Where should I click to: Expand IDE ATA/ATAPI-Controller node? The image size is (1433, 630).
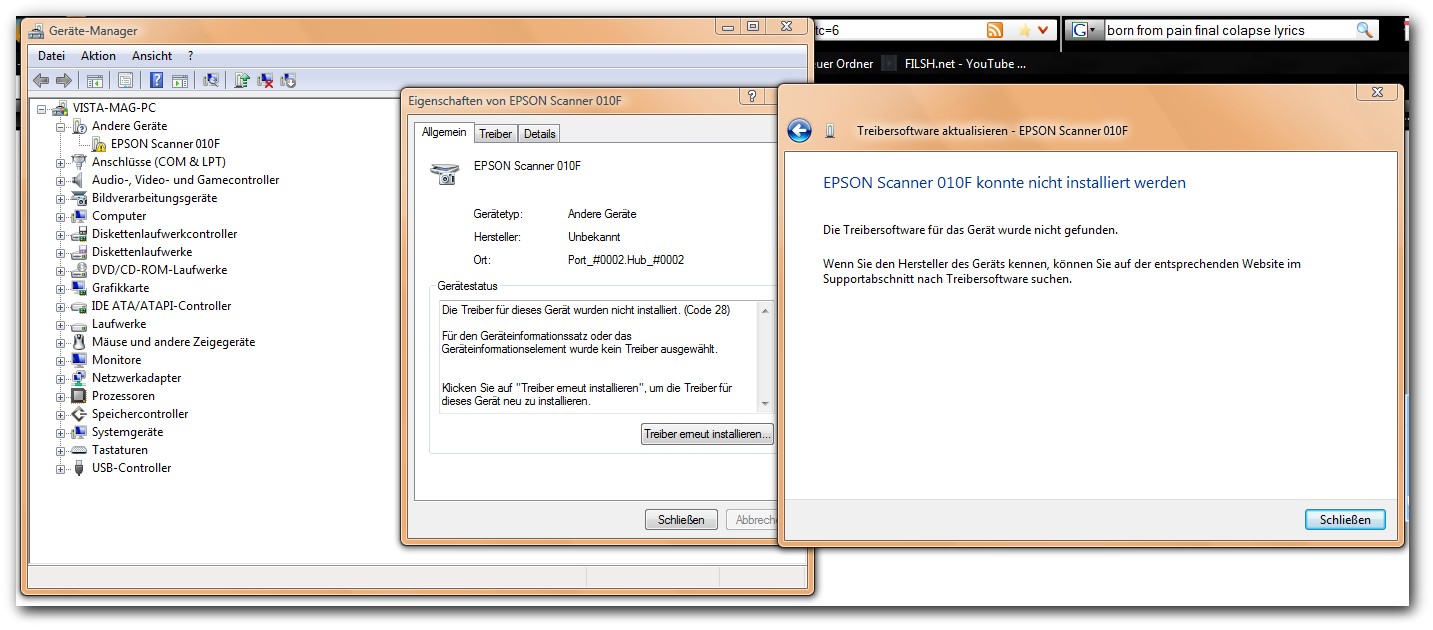point(61,306)
